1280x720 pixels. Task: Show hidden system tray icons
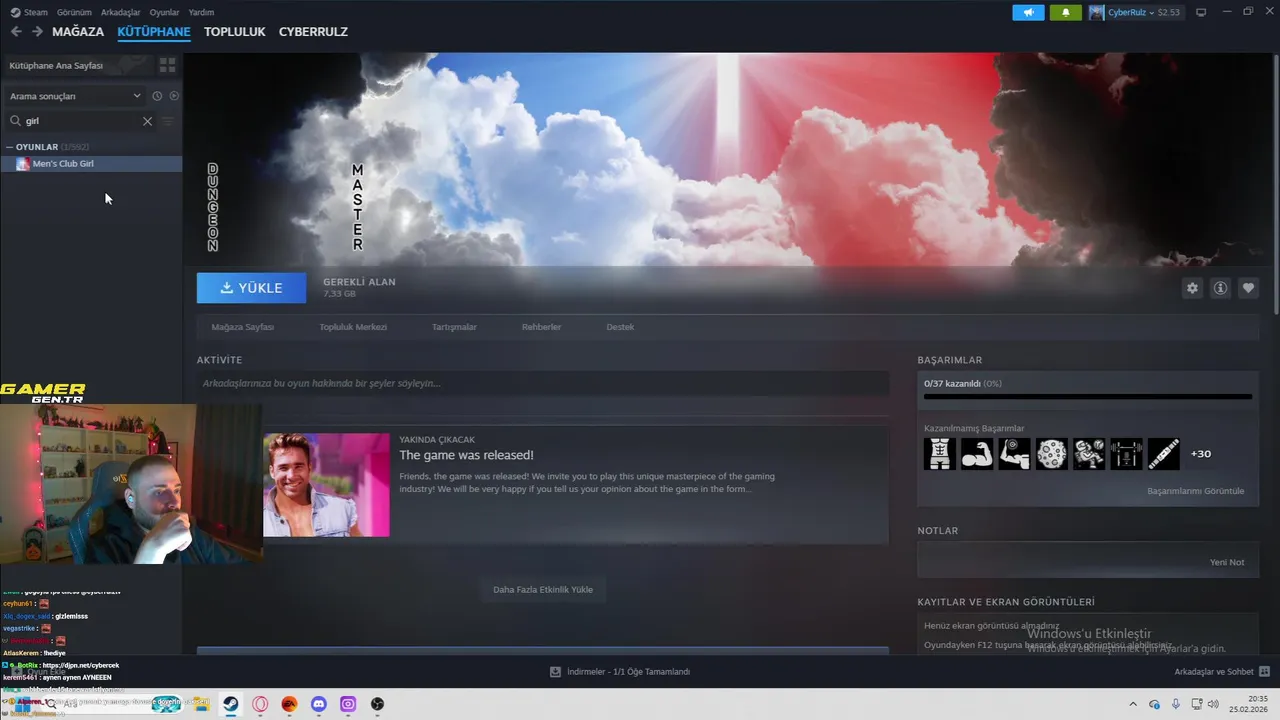click(1132, 704)
